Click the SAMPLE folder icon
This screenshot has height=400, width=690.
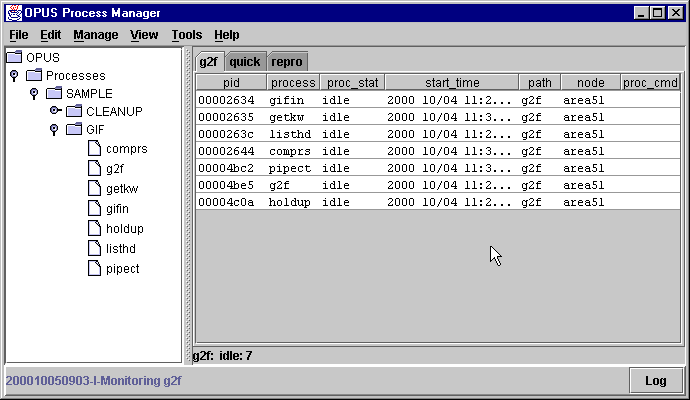[x=54, y=93]
